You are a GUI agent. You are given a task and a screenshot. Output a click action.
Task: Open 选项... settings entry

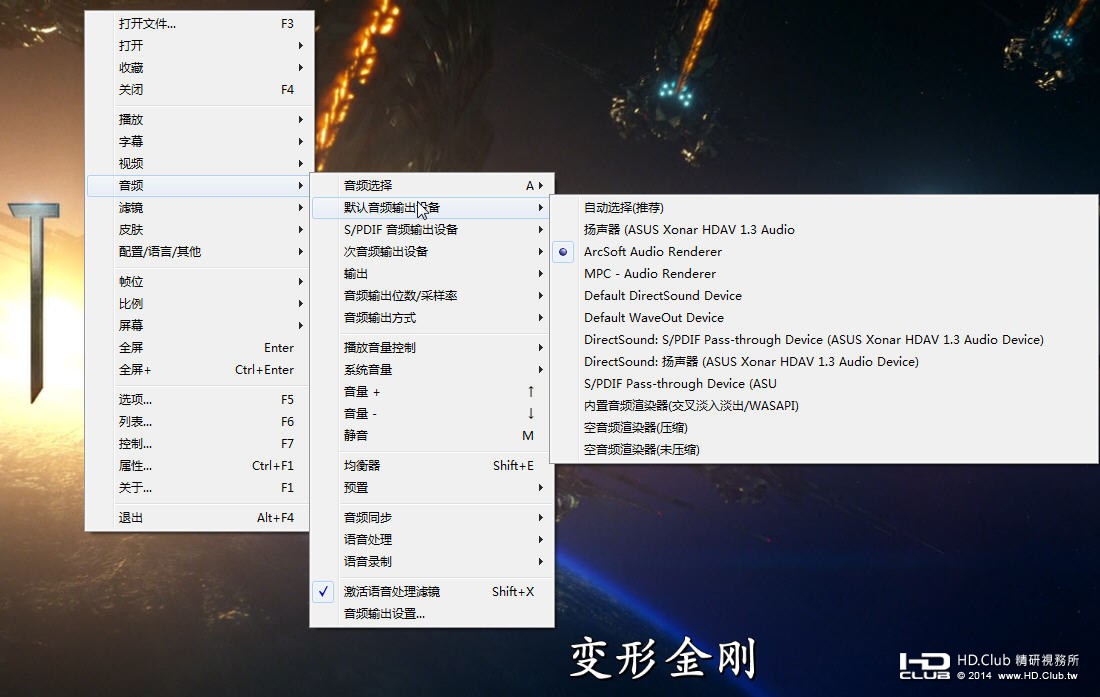tap(199, 400)
